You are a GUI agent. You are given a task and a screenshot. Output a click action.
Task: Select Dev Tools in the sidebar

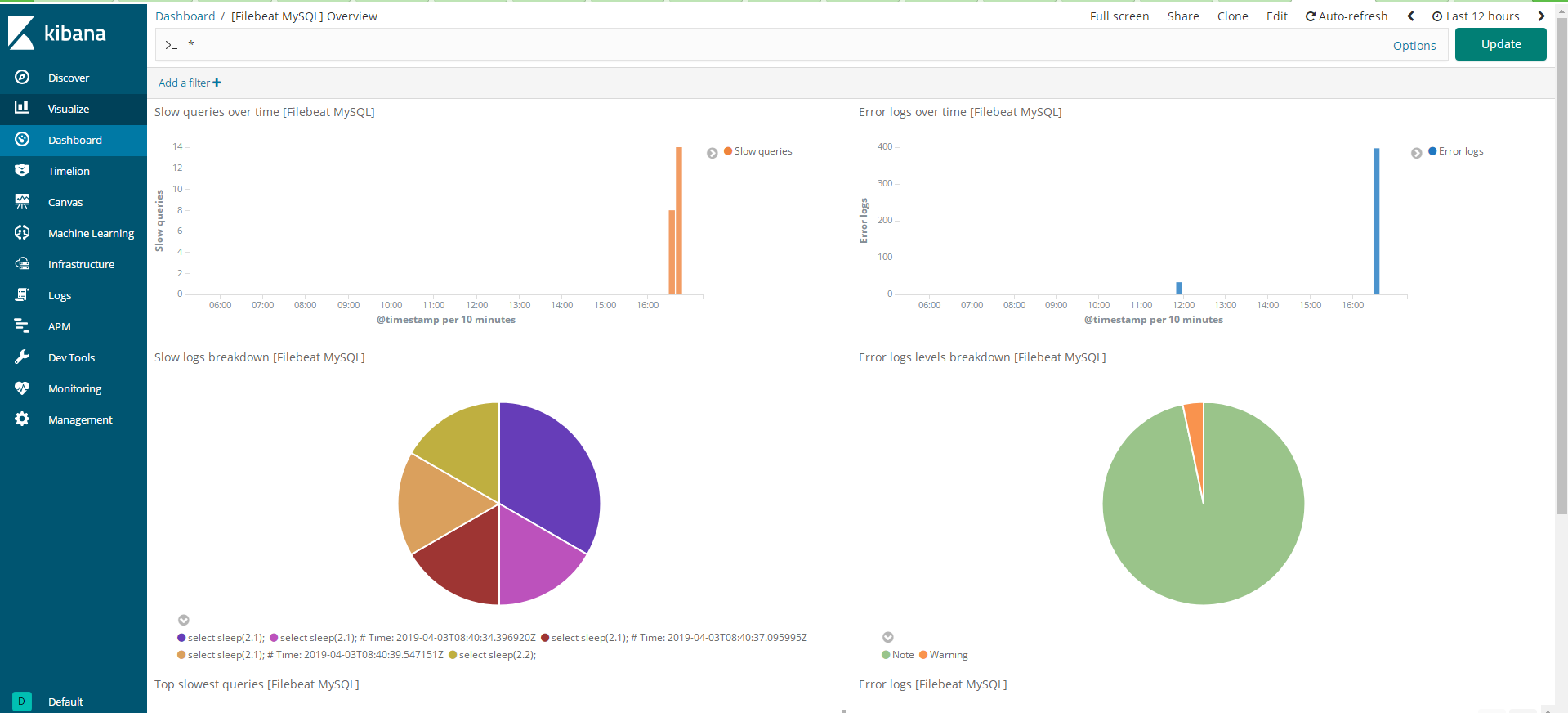pyautogui.click(x=71, y=357)
